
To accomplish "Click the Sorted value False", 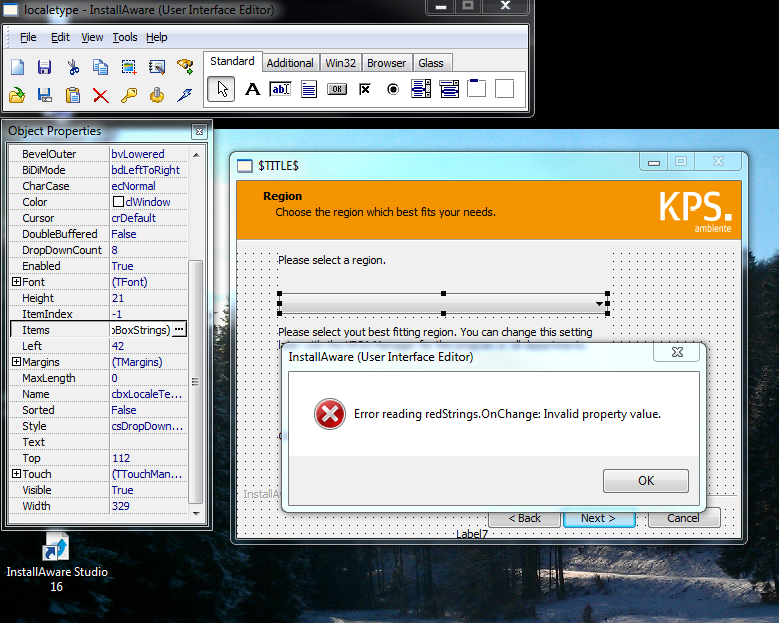I will (x=148, y=410).
